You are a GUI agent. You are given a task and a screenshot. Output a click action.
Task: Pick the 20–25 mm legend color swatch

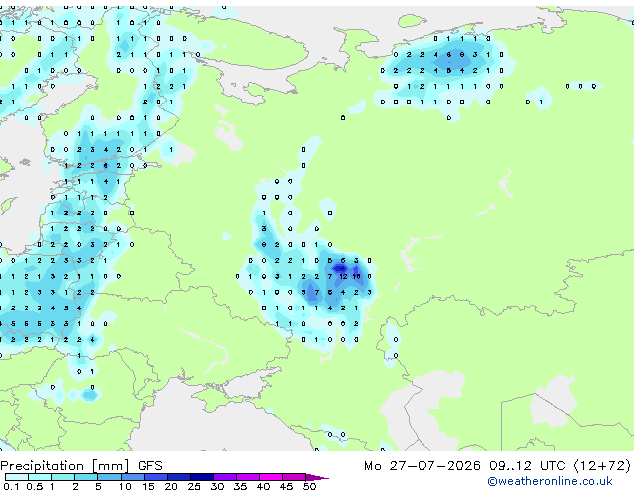(179, 477)
